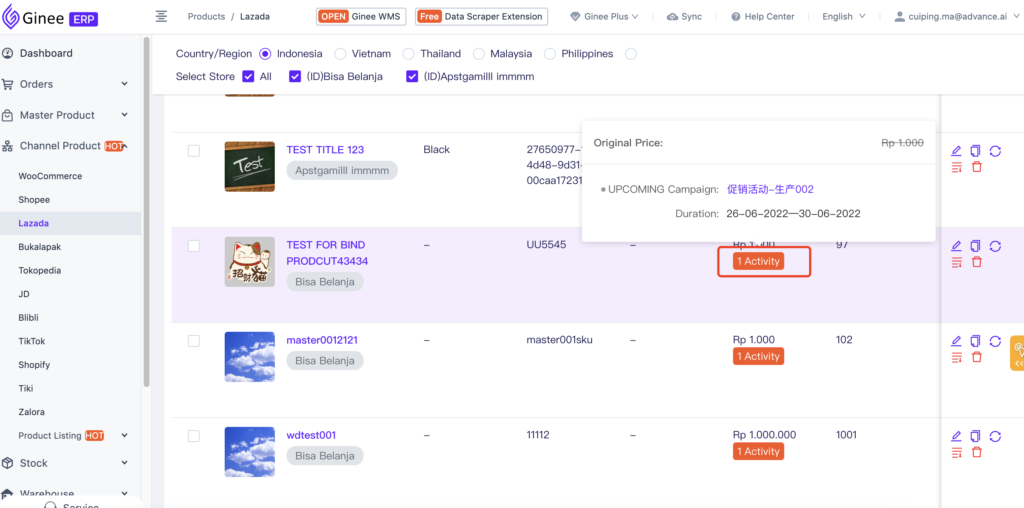Open the cuiping.ma@advance.ai account dropdown
This screenshot has height=508, width=1024.
point(957,16)
